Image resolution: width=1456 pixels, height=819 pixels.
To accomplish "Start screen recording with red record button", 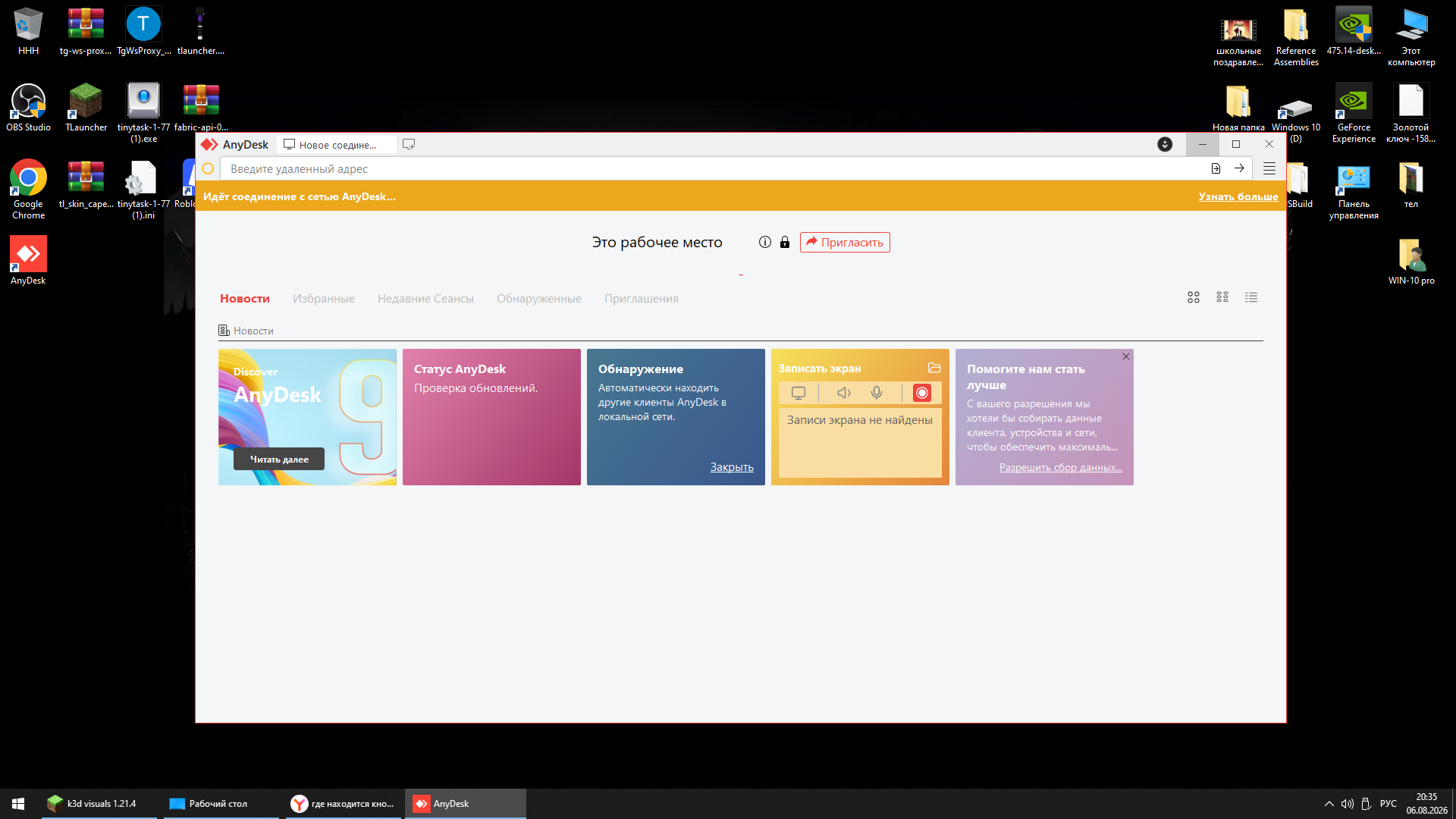I will coord(922,393).
